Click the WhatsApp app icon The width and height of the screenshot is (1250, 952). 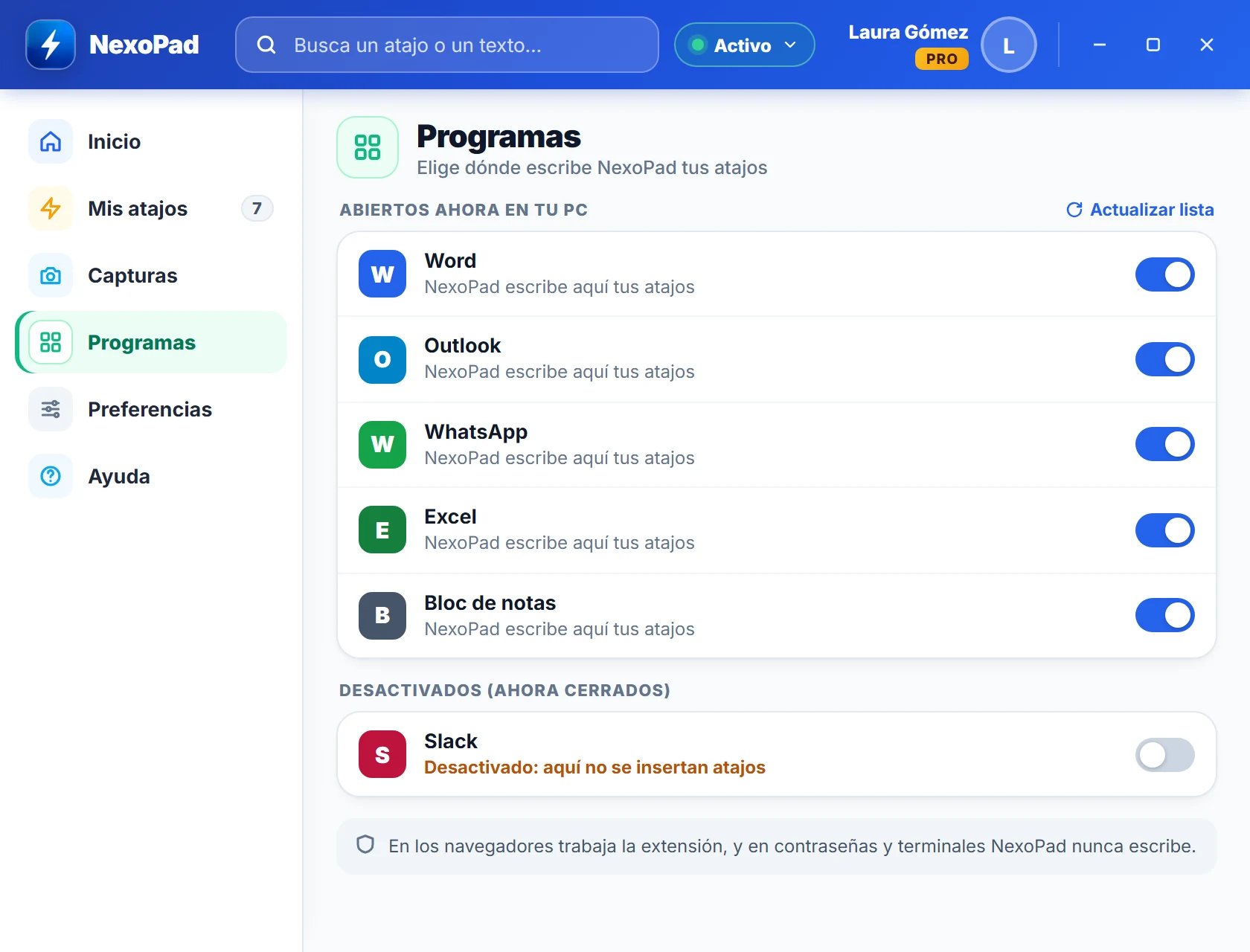[382, 444]
